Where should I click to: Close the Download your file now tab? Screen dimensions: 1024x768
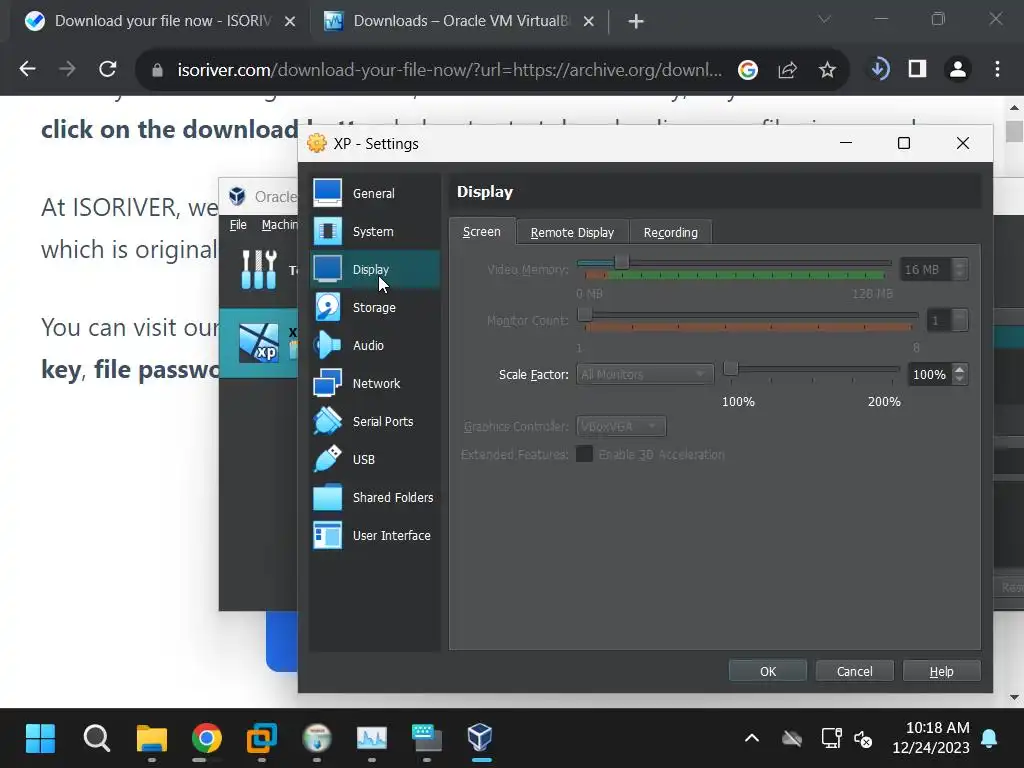(x=290, y=22)
